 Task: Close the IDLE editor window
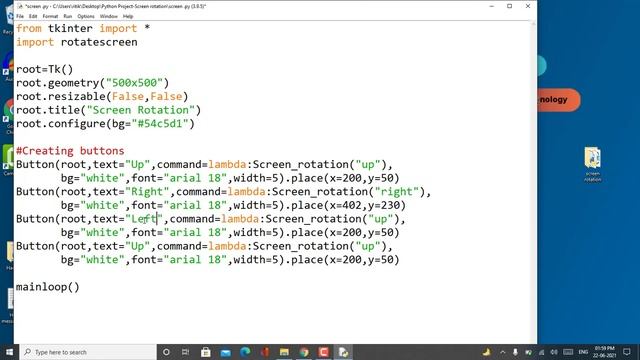pyautogui.click(x=528, y=6)
